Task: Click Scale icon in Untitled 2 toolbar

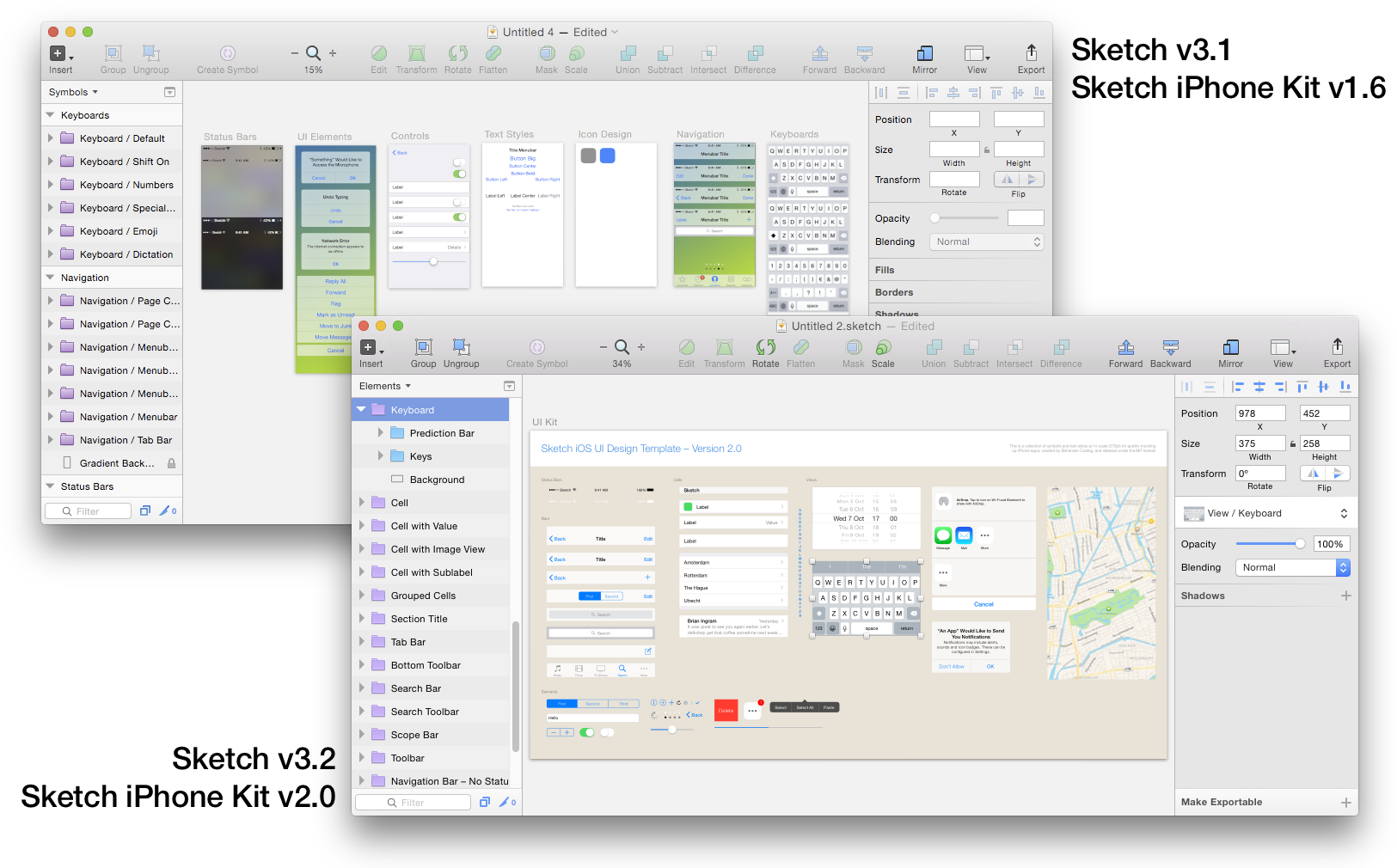Action: [883, 347]
